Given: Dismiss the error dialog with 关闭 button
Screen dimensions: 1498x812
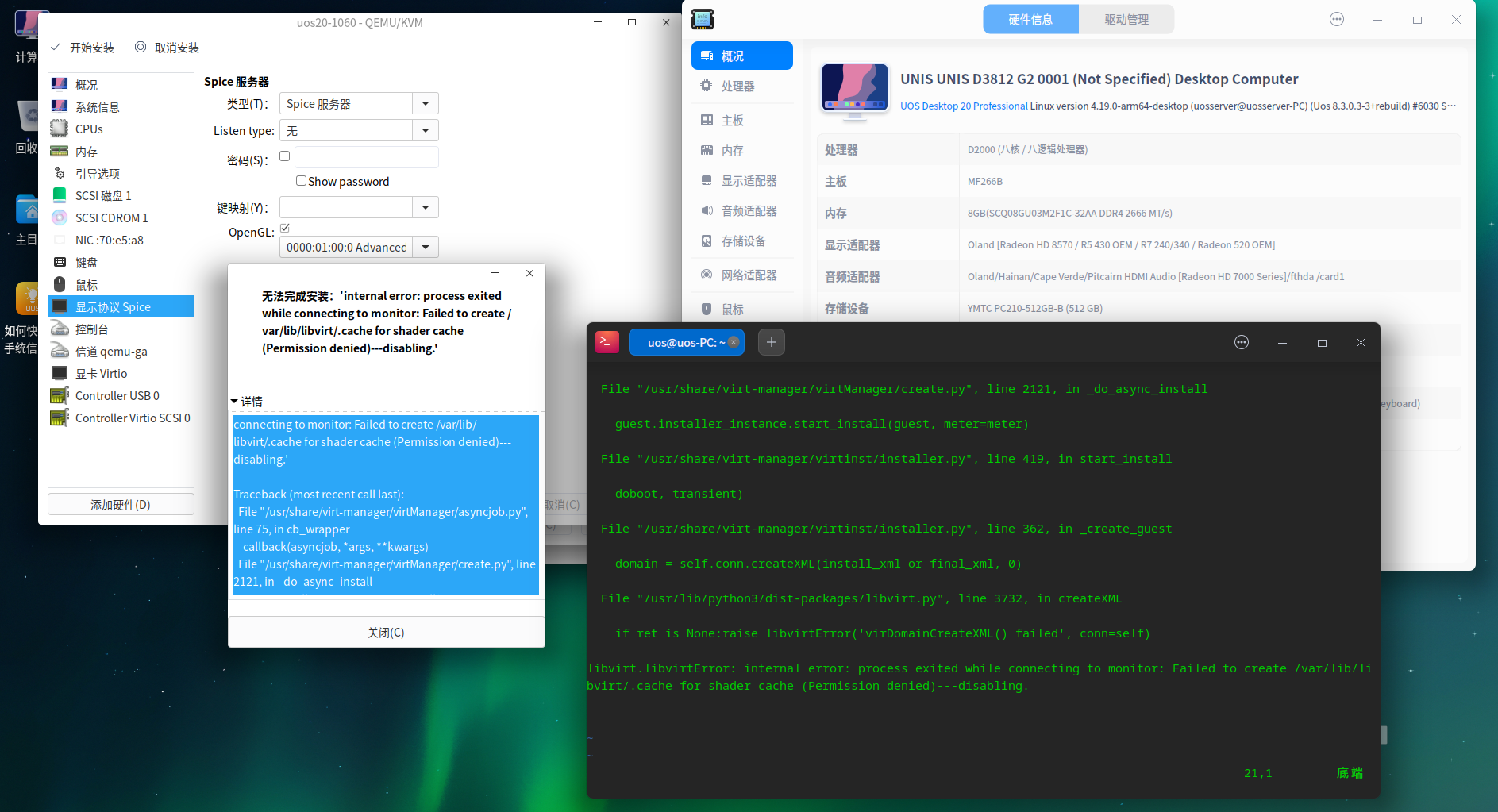Looking at the screenshot, I should 386,632.
